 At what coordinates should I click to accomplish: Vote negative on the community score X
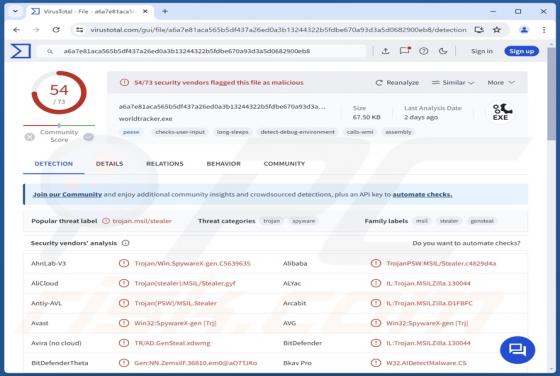[x=30, y=137]
